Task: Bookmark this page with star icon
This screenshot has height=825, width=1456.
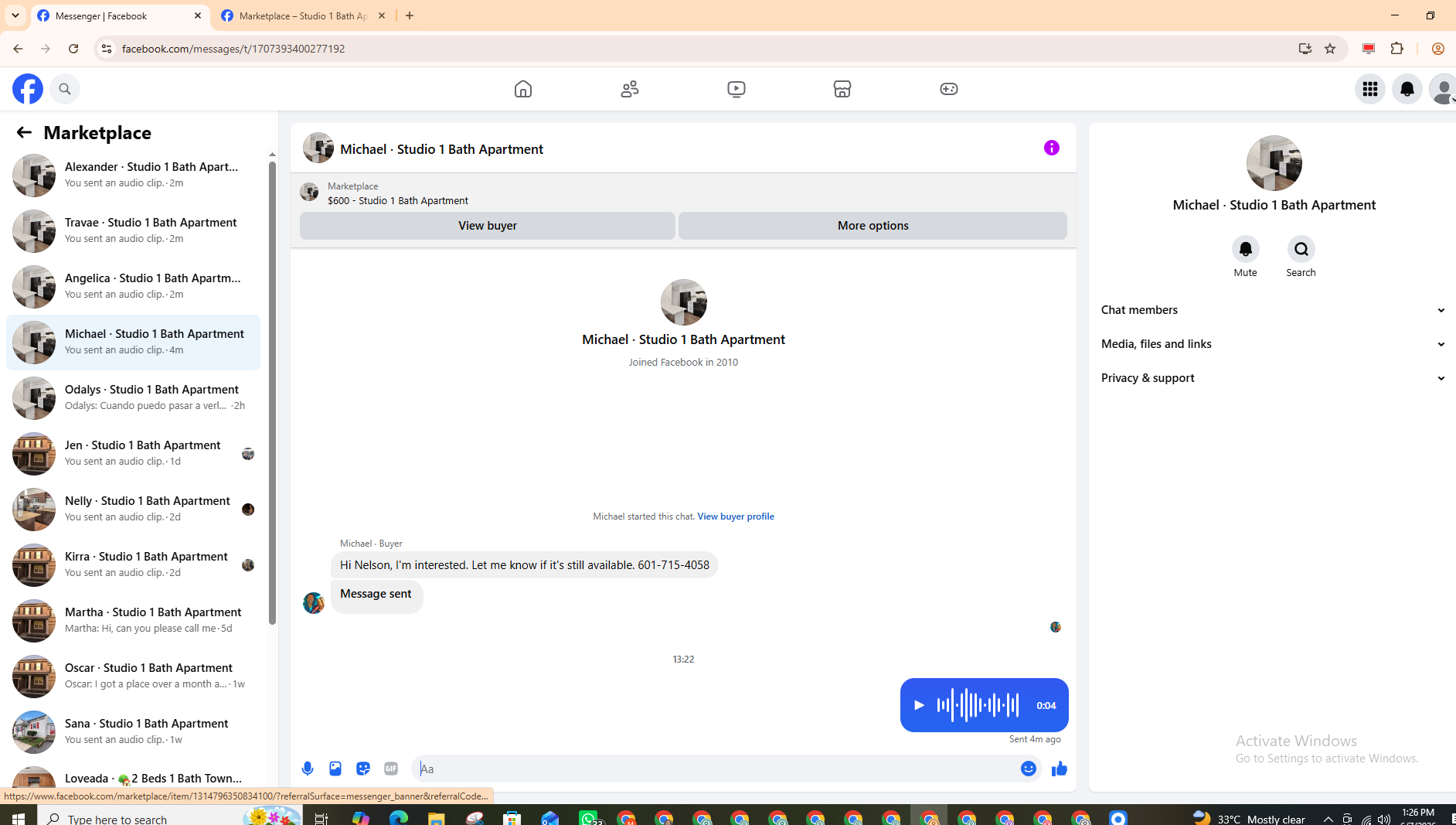Action: [1330, 49]
